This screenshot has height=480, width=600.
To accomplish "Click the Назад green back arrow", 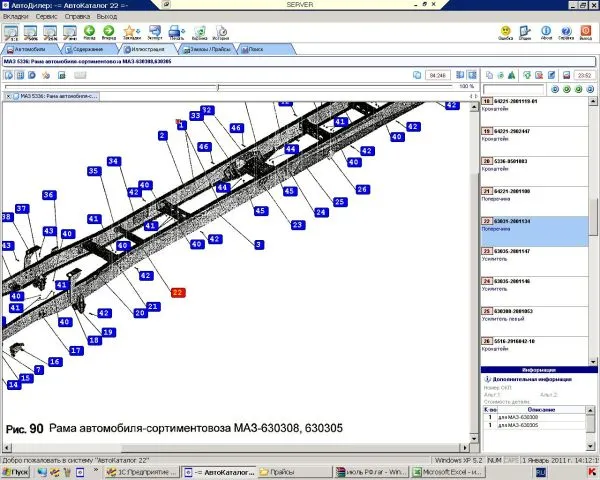I will click(89, 33).
